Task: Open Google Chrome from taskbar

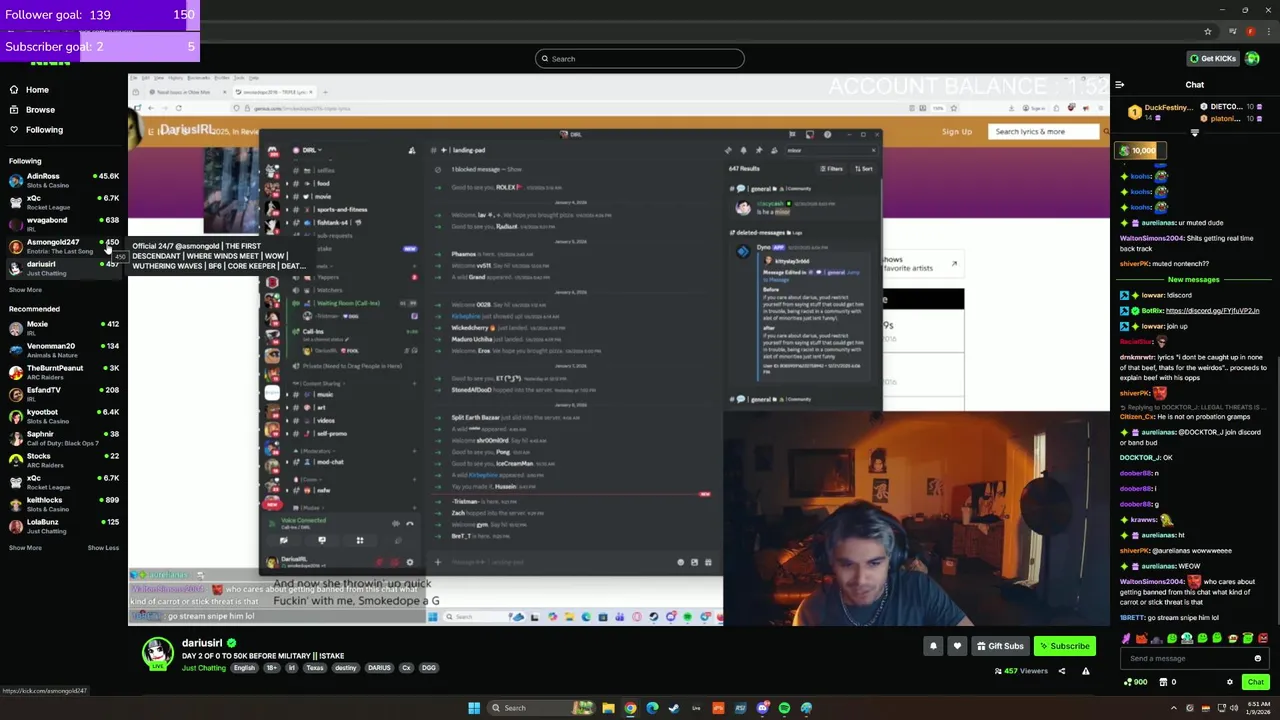Action: point(630,708)
